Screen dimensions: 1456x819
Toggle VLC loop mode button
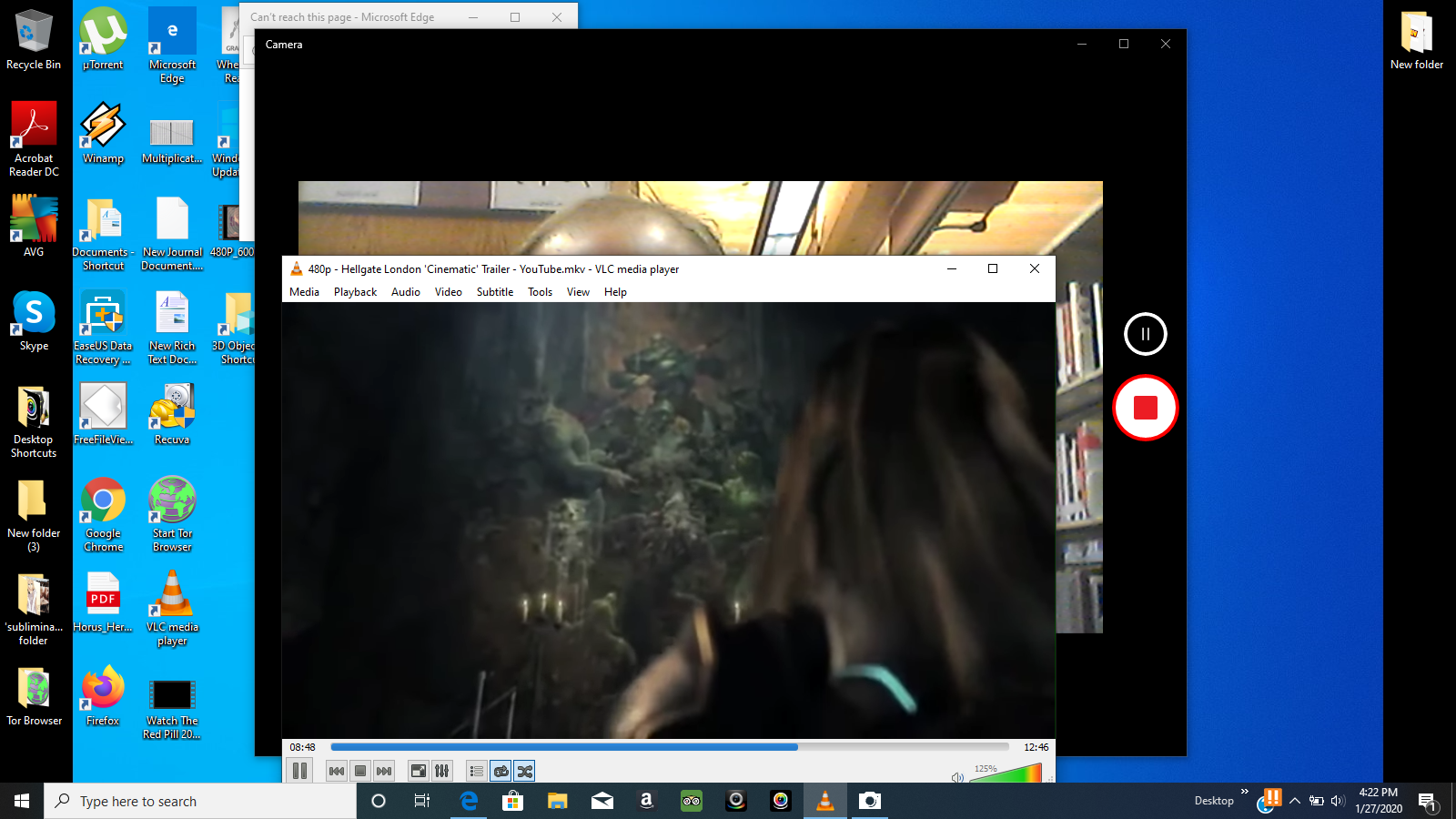[500, 771]
